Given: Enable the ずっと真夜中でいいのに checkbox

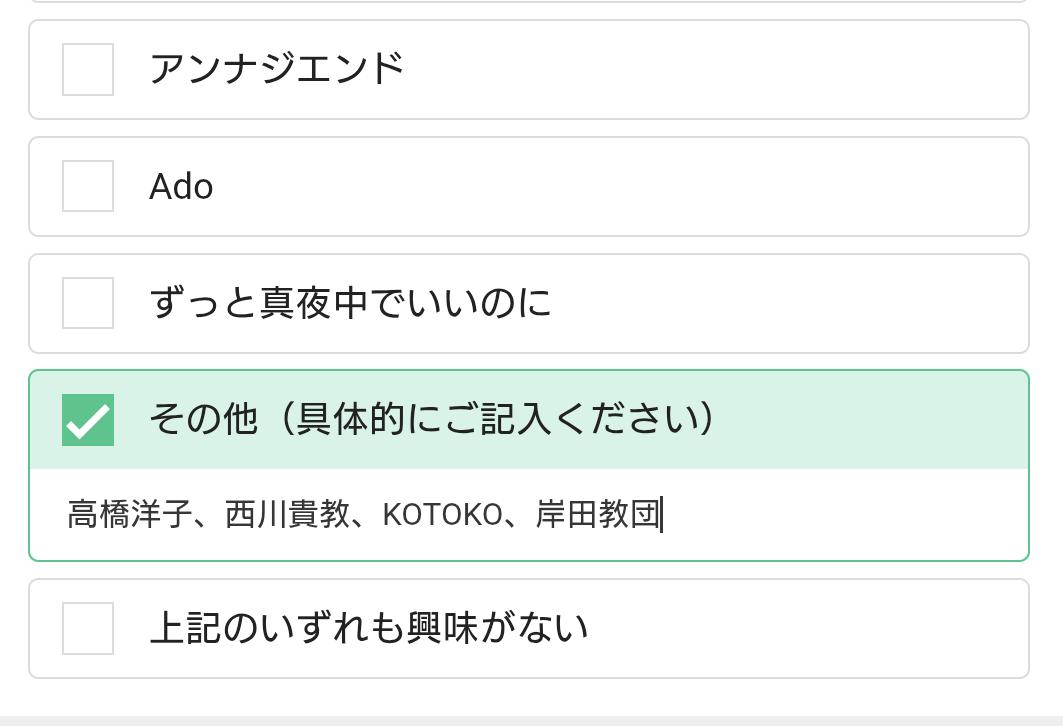Looking at the screenshot, I should pyautogui.click(x=88, y=303).
